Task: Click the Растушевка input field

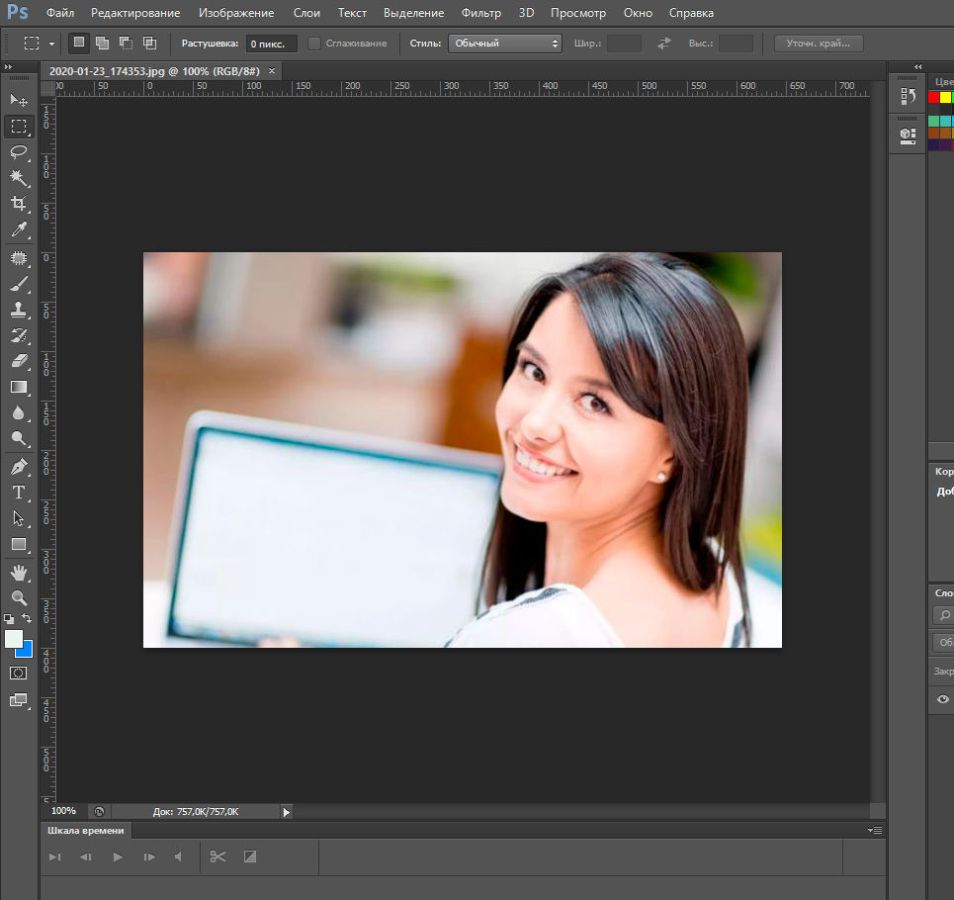Action: pos(271,43)
